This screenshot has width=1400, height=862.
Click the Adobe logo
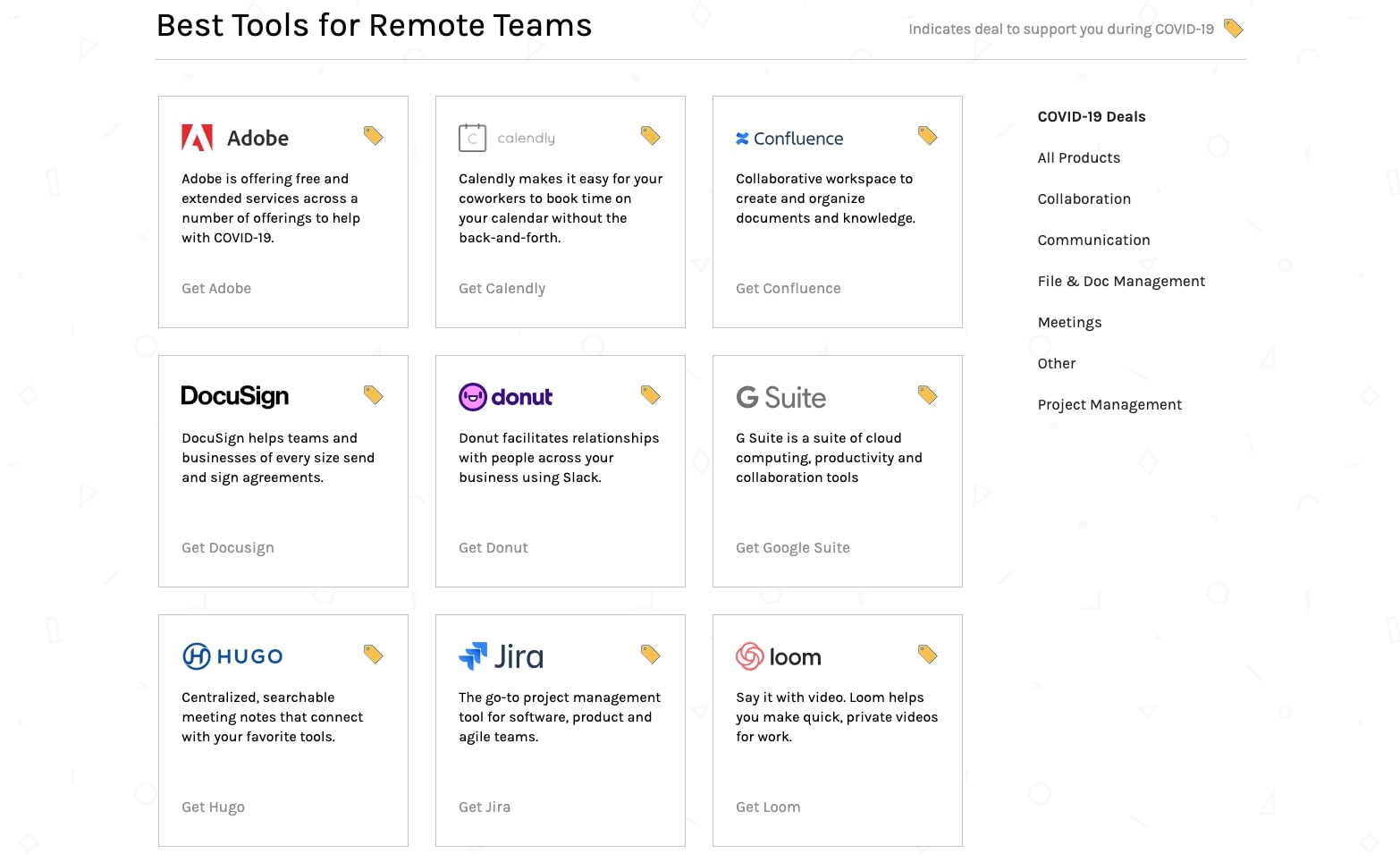(235, 138)
